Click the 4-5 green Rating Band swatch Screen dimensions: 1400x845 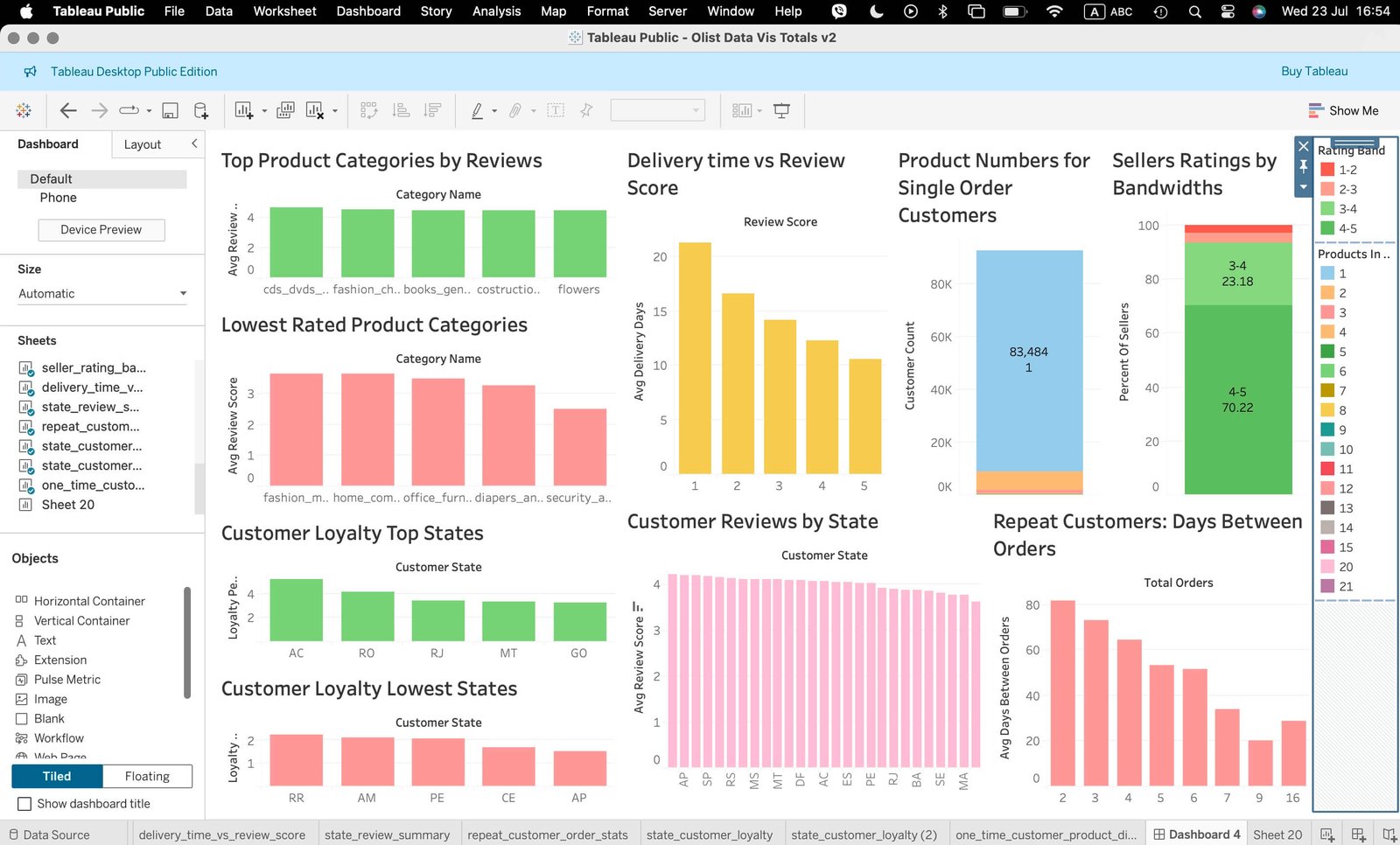pos(1327,228)
